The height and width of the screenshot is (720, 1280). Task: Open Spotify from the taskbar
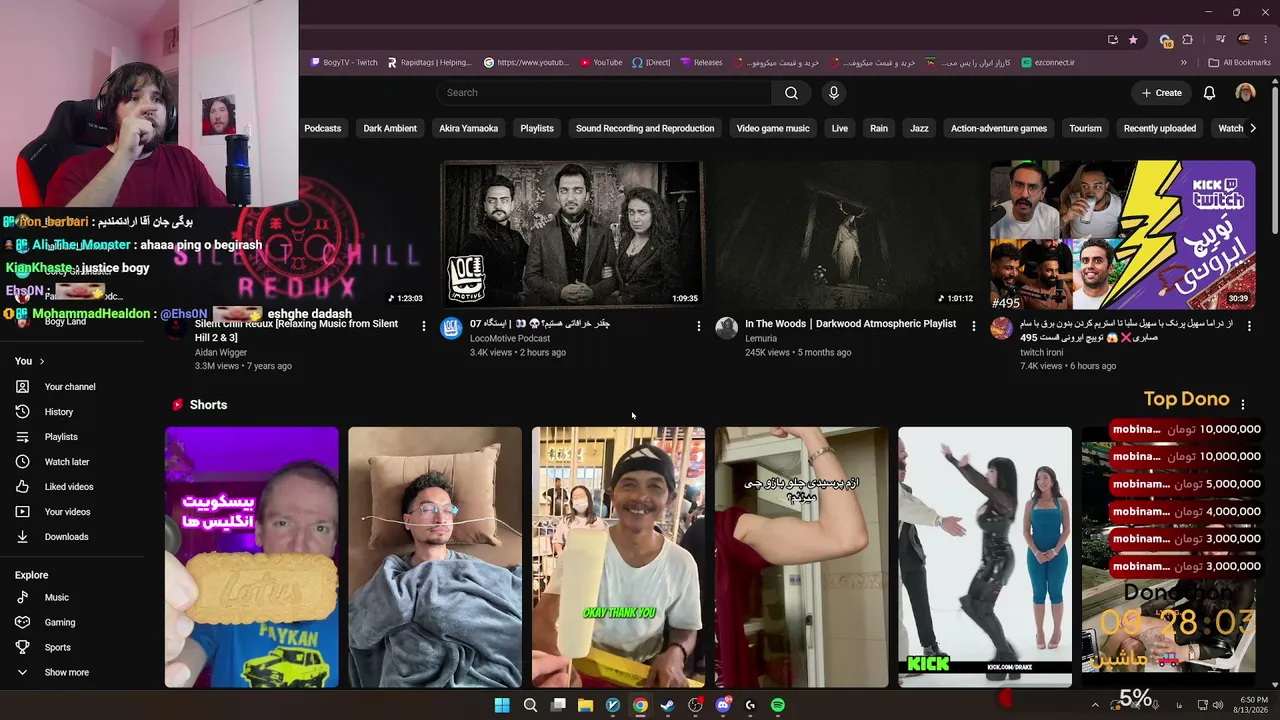[x=778, y=705]
